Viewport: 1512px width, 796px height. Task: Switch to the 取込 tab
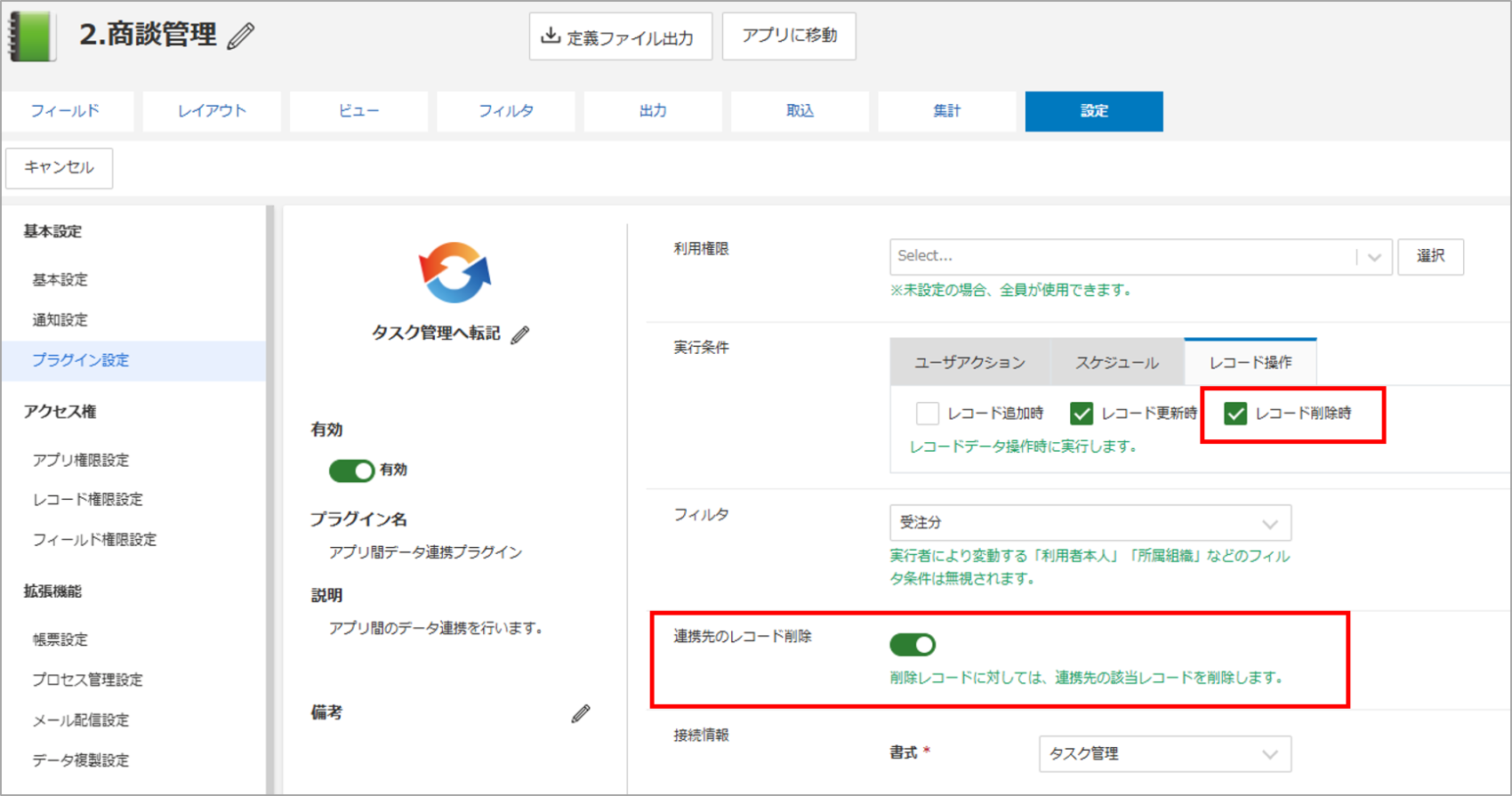(x=800, y=111)
